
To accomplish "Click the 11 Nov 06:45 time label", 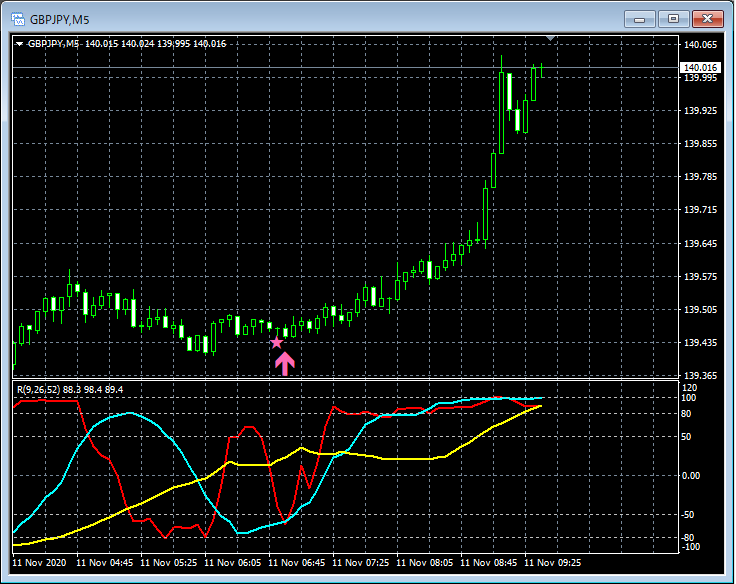I will click(296, 562).
